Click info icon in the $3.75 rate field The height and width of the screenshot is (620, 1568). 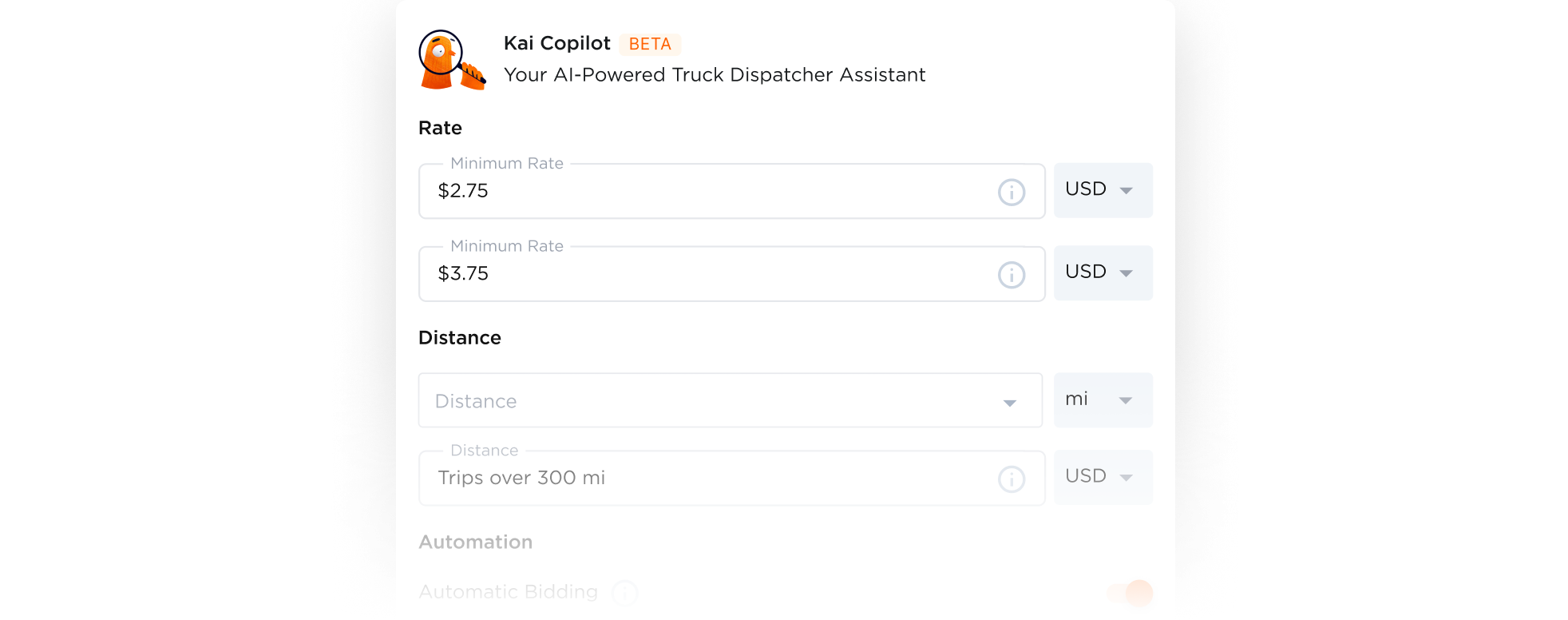[1012, 275]
